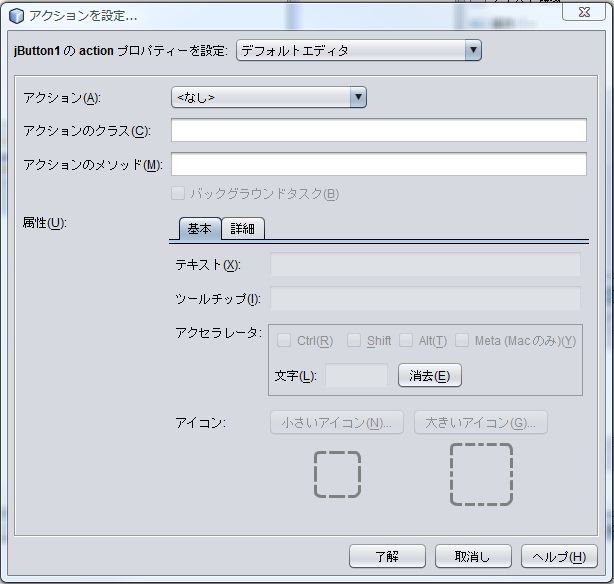Toggle the Shift accelerator checkbox
This screenshot has width=614, height=584.
354,341
